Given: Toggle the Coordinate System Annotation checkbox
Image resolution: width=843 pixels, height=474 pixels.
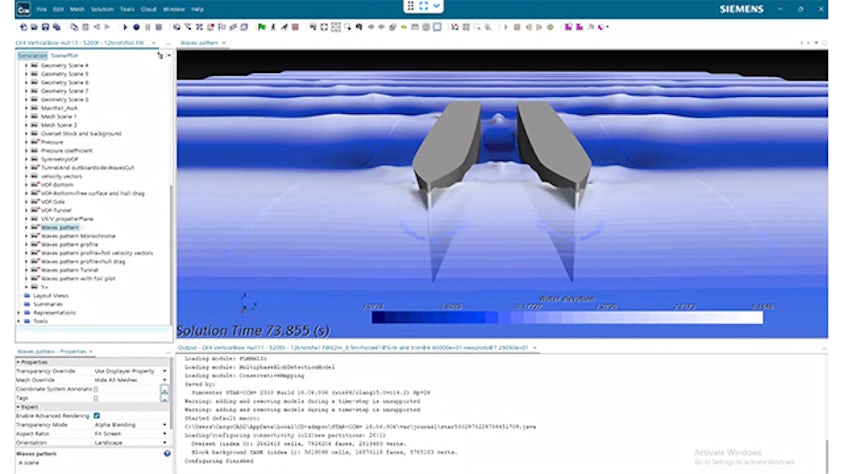Looking at the screenshot, I should 96,389.
